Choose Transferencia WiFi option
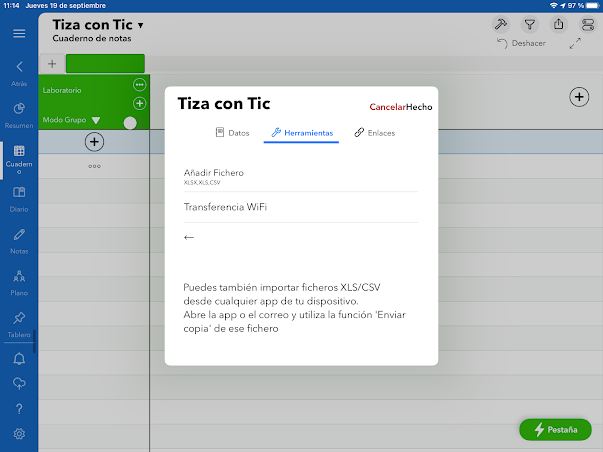This screenshot has height=452, width=603. pos(301,207)
